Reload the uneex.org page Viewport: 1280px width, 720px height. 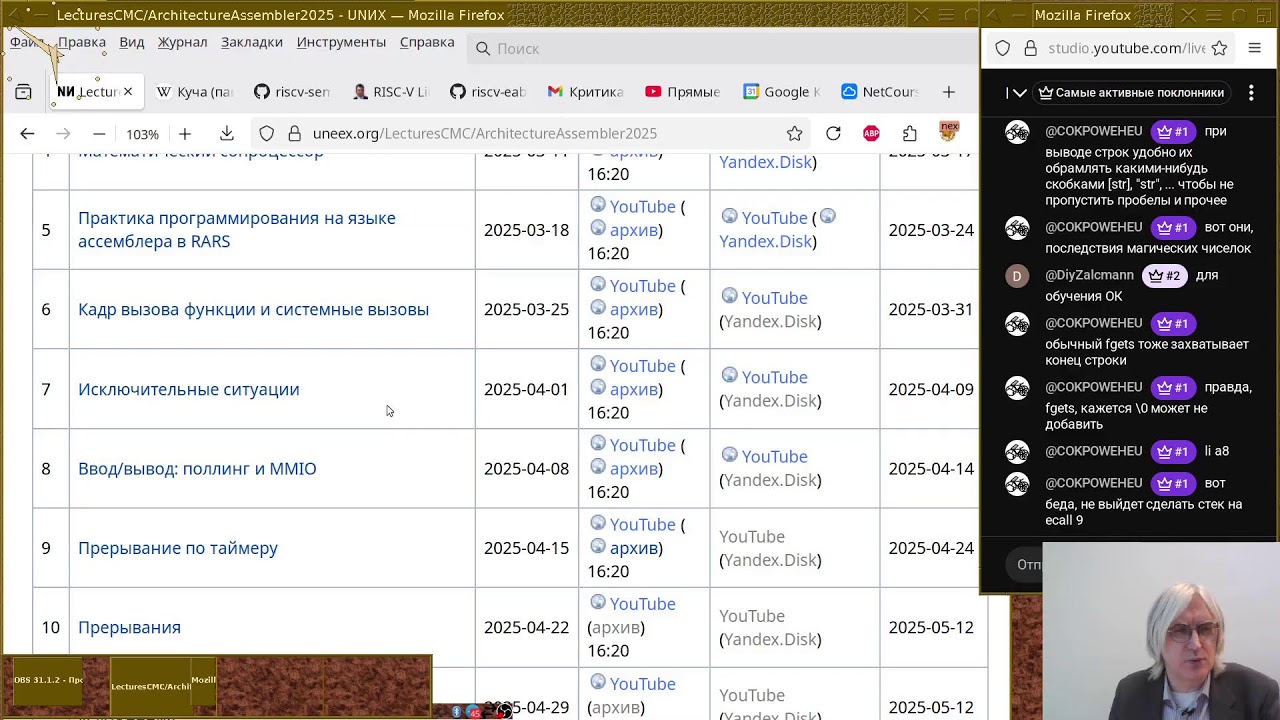833,134
